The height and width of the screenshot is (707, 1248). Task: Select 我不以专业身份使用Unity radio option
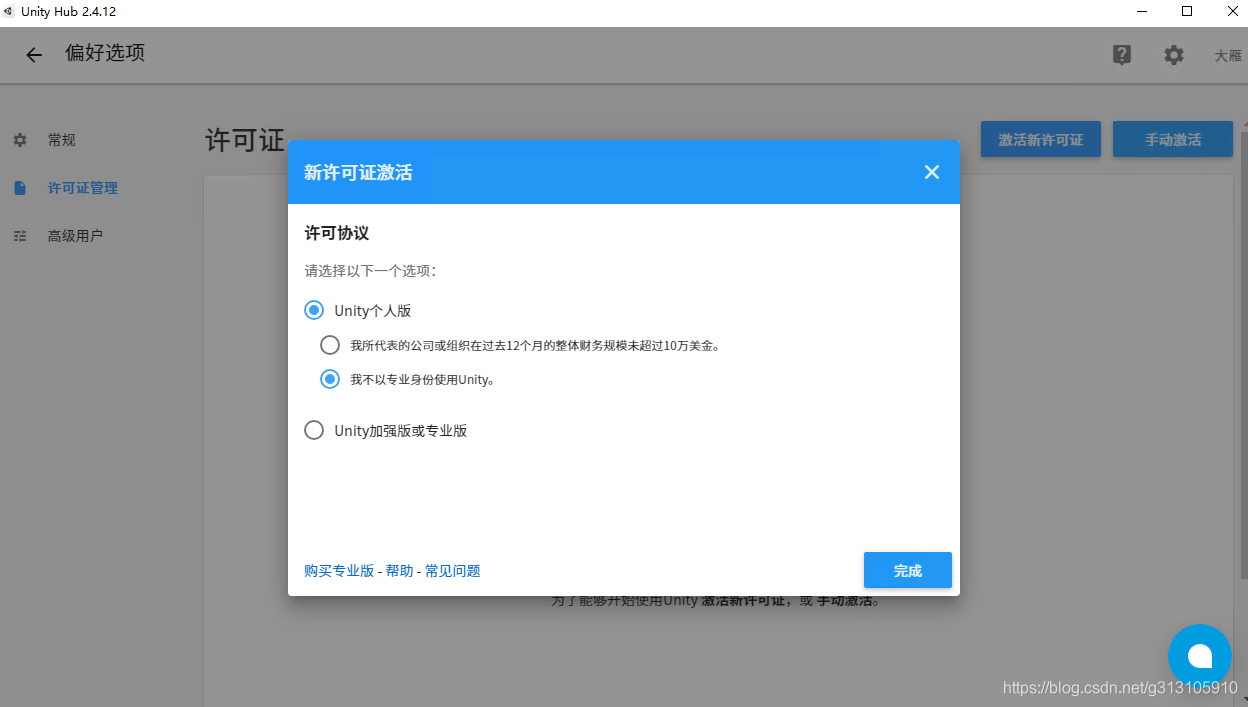330,379
